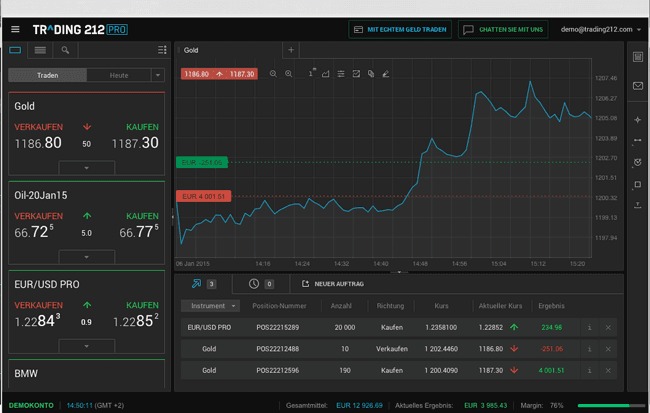The width and height of the screenshot is (650, 413).
Task: Buy Oil-20Jan15 at 66.775
Action: [139, 225]
